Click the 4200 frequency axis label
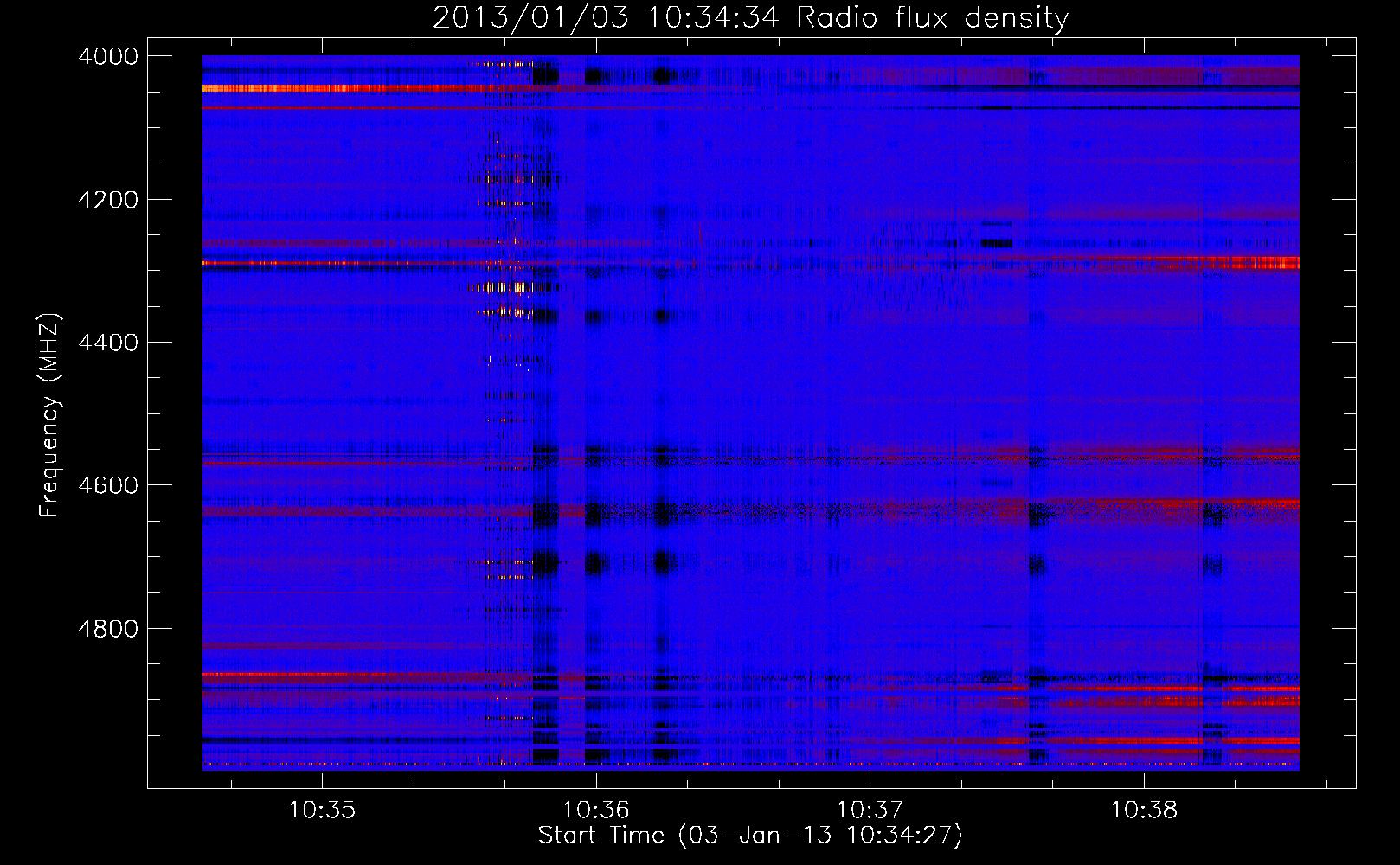Image resolution: width=1400 pixels, height=865 pixels. (108, 200)
